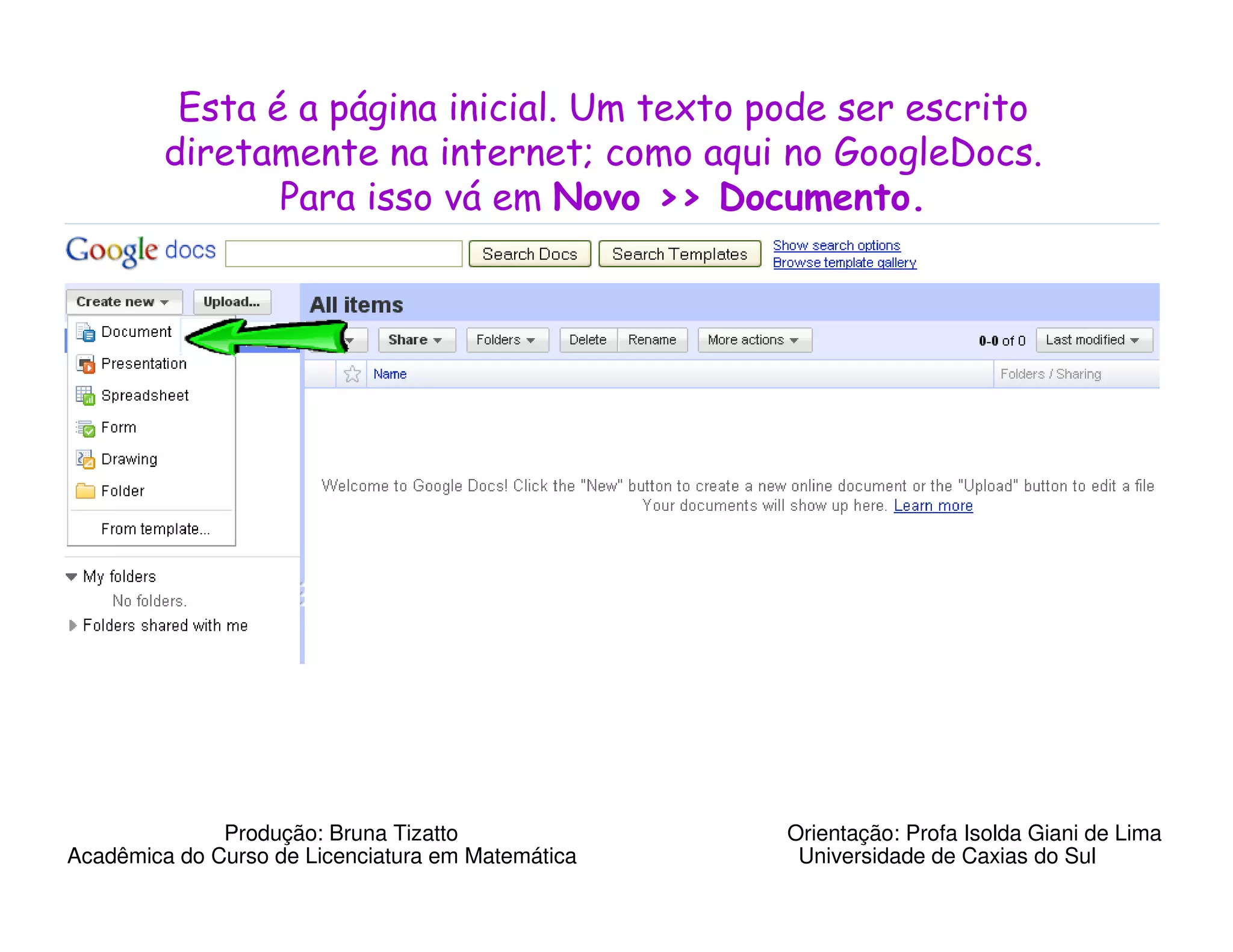This screenshot has height=952, width=1233.
Task: Select Document from the Create new menu
Action: click(137, 332)
